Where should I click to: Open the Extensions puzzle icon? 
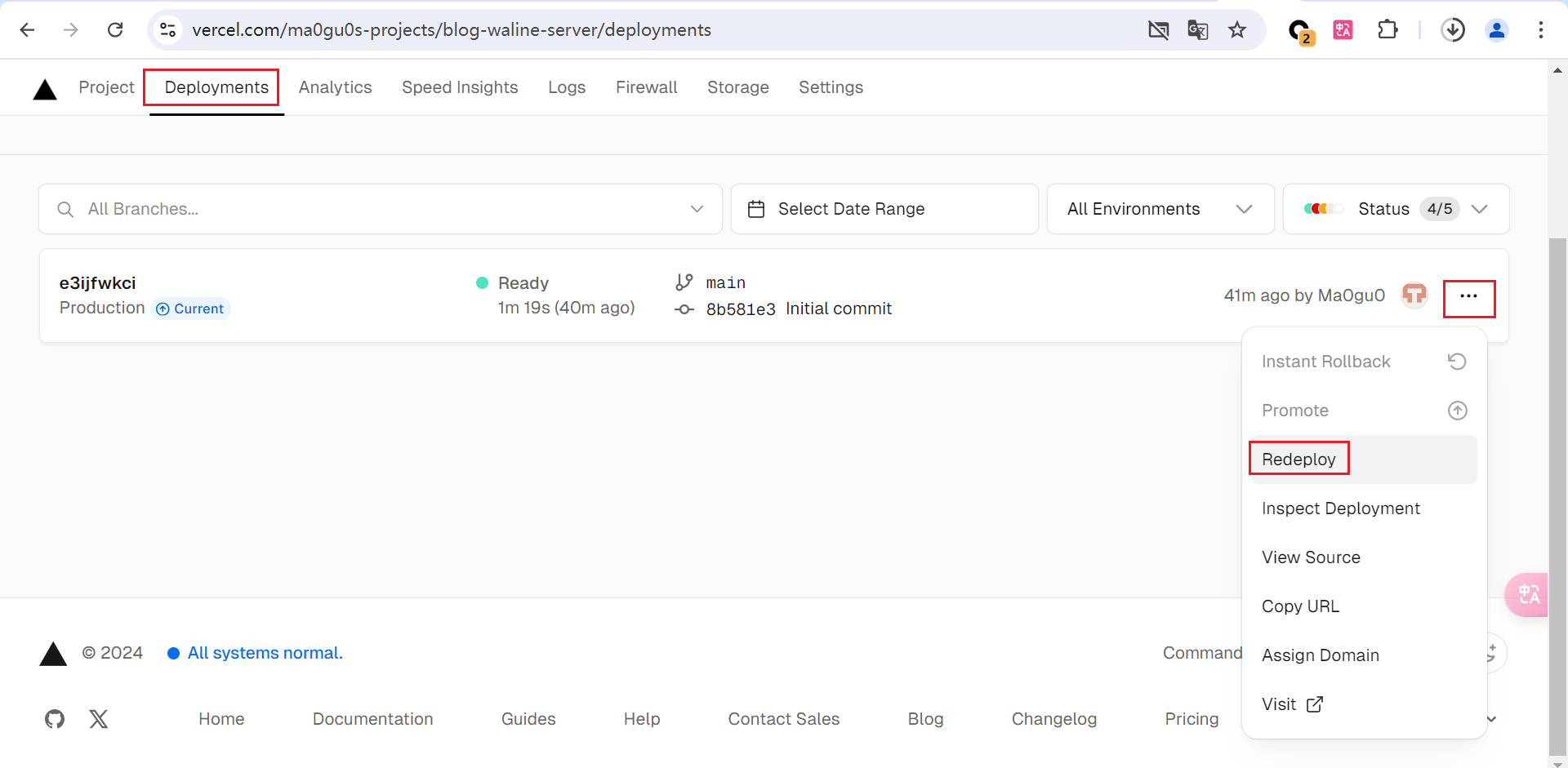[x=1388, y=30]
